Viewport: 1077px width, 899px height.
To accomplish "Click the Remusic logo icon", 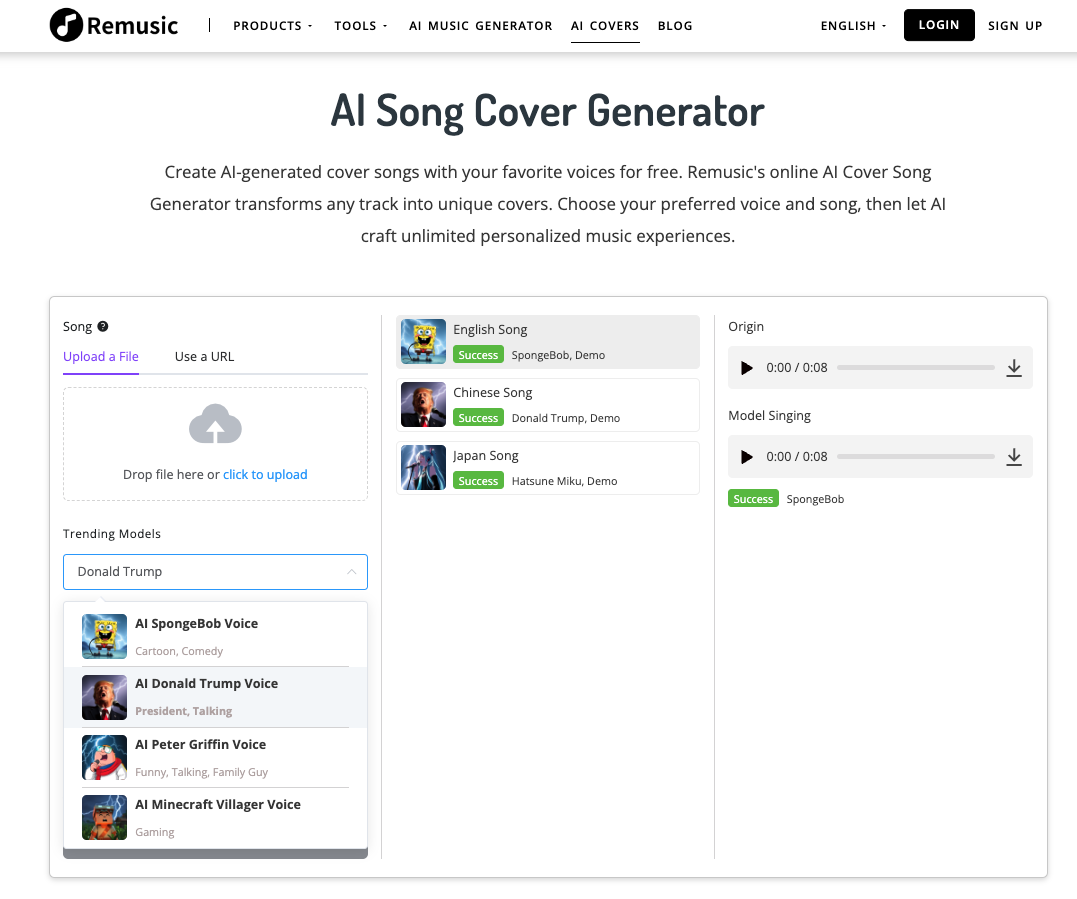I will pyautogui.click(x=65, y=25).
